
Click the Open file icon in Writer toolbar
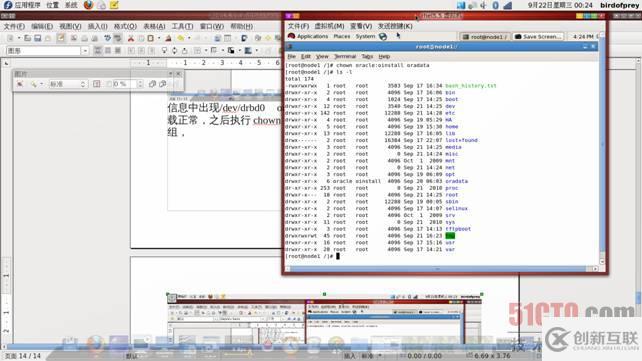pos(27,38)
